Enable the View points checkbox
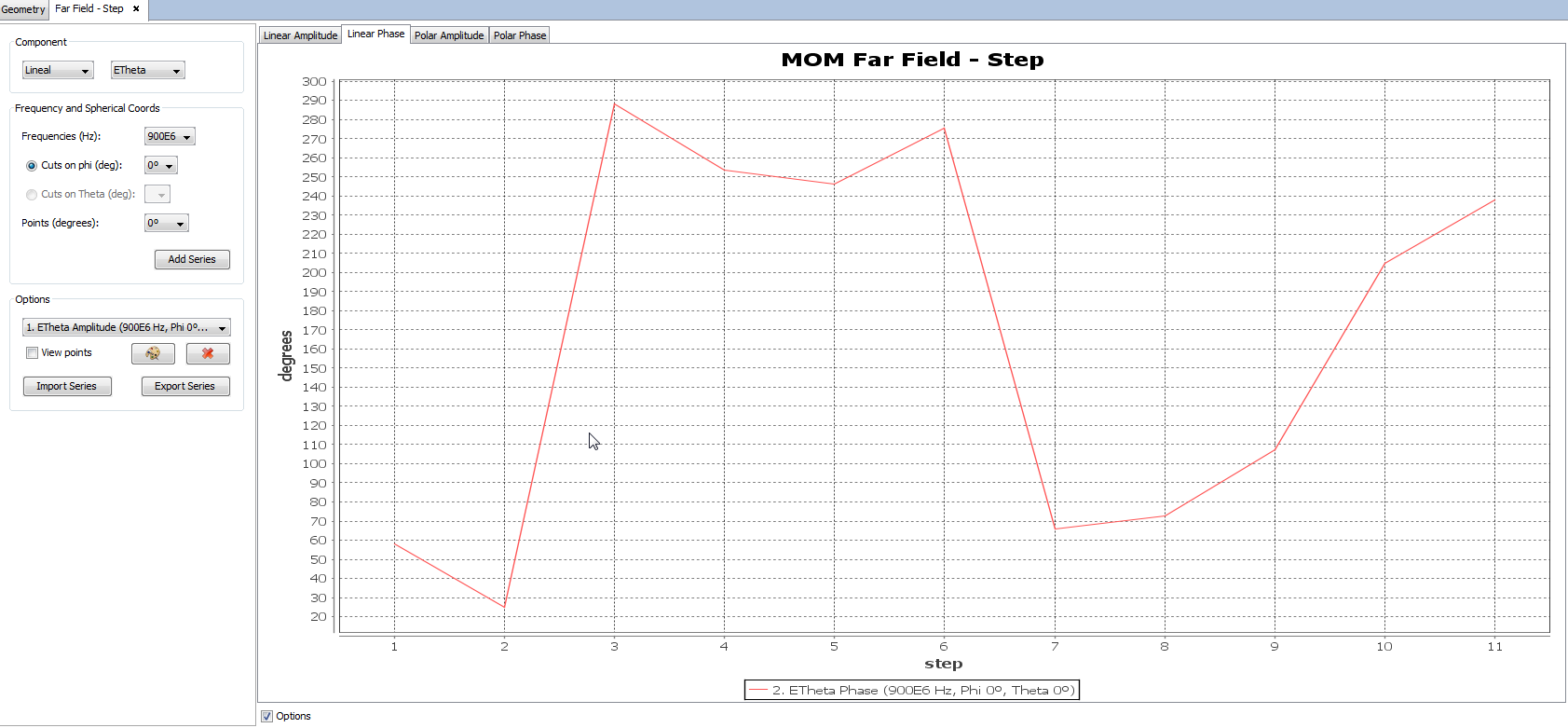This screenshot has height=728, width=1568. point(33,353)
